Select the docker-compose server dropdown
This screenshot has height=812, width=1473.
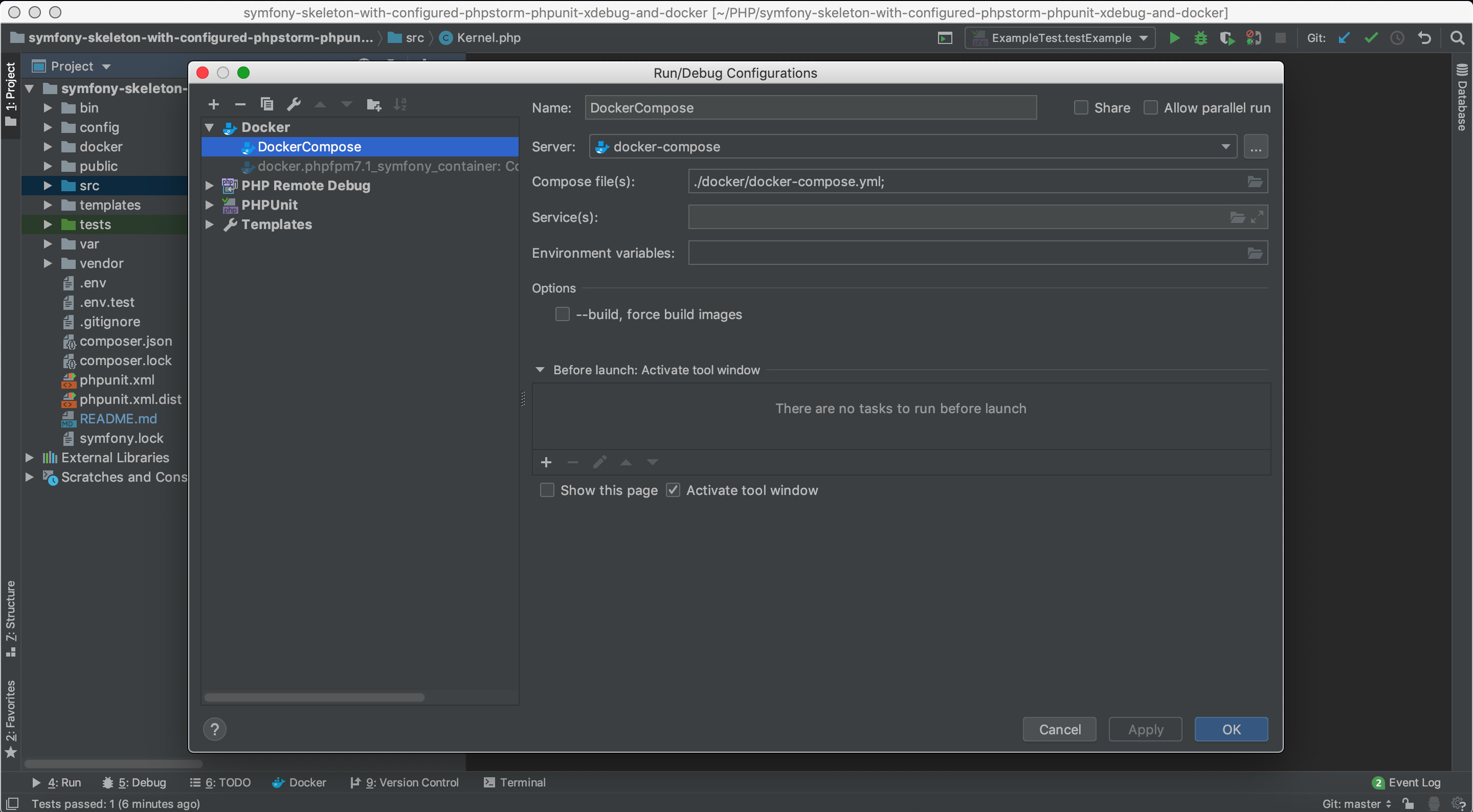click(x=910, y=147)
